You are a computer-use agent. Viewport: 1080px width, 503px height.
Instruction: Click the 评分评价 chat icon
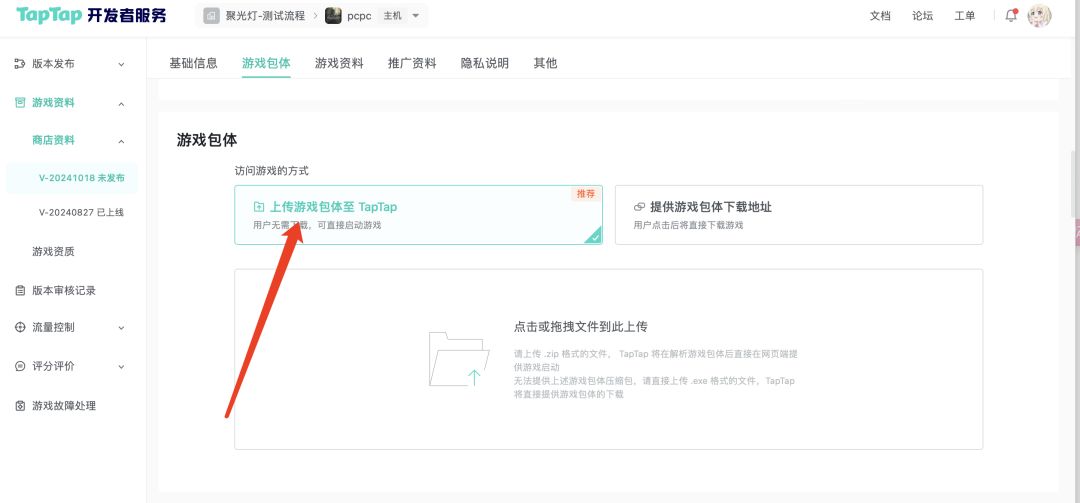point(20,367)
